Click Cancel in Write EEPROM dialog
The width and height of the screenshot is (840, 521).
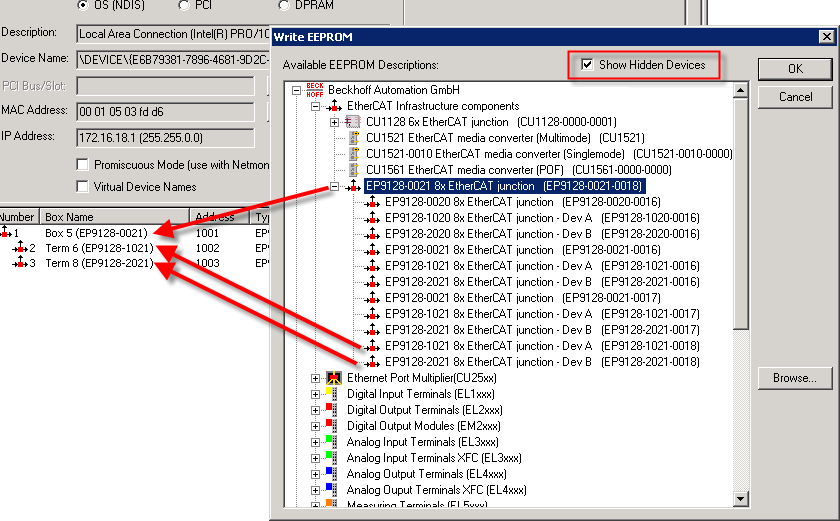click(x=795, y=97)
